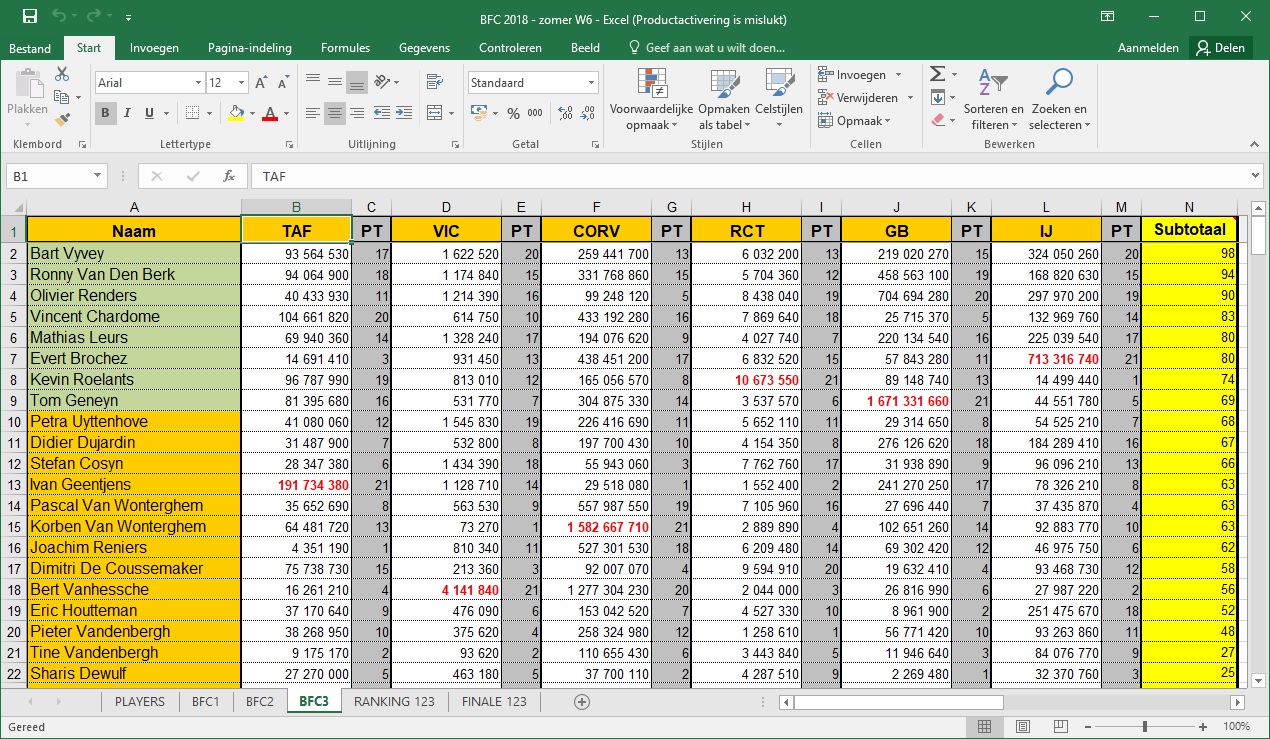Click the Format Painter brush icon
Image resolution: width=1270 pixels, height=739 pixels.
(x=62, y=119)
